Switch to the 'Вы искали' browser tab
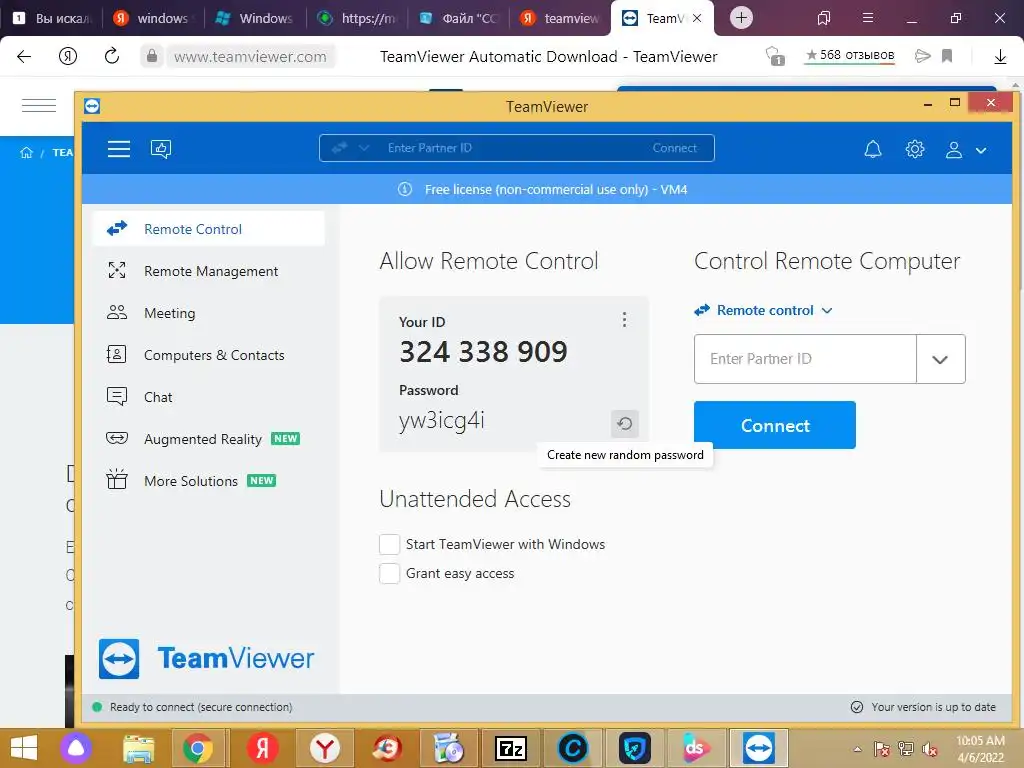Image resolution: width=1024 pixels, height=768 pixels. [51, 18]
